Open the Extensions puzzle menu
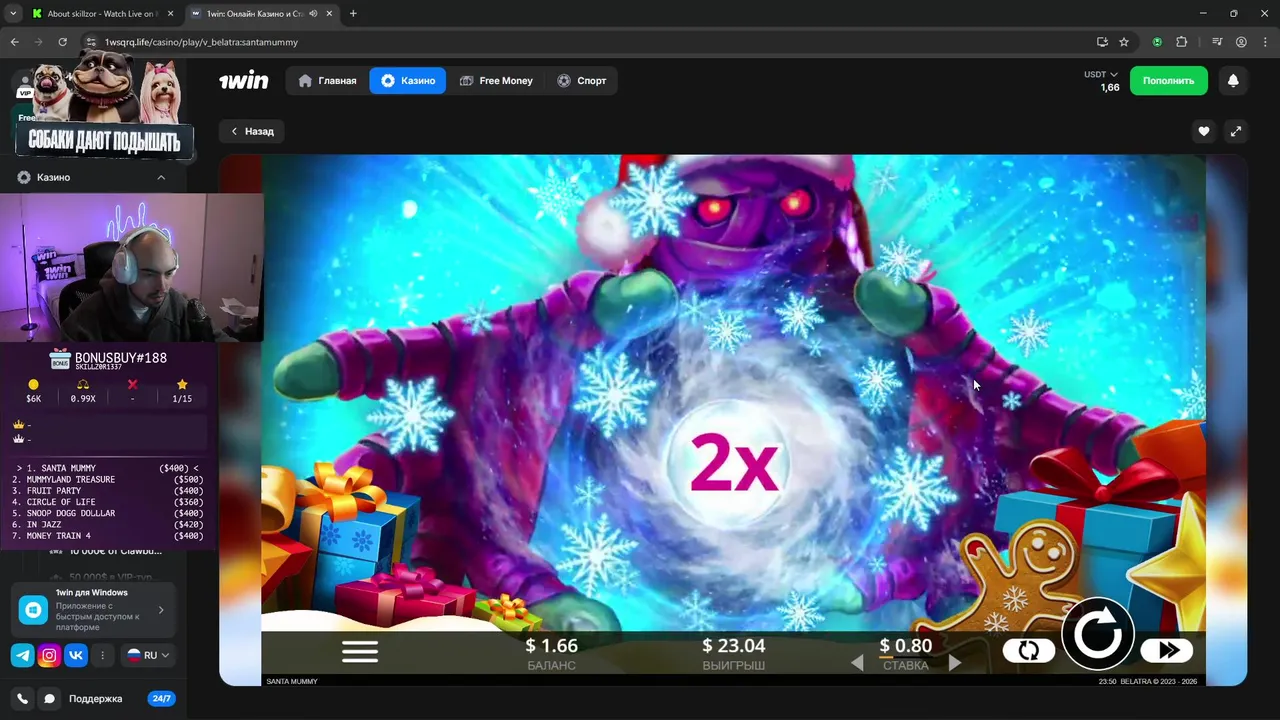Image resolution: width=1280 pixels, height=720 pixels. point(1182,42)
